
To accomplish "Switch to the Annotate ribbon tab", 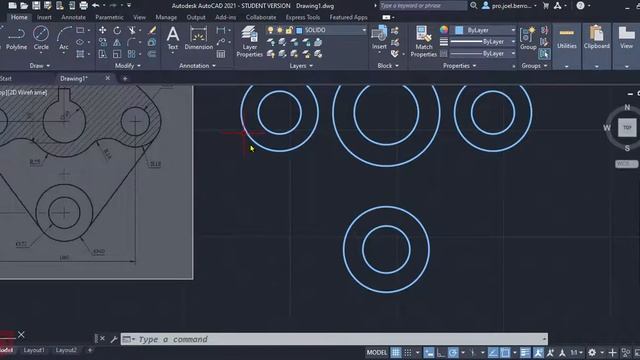I will click(73, 17).
